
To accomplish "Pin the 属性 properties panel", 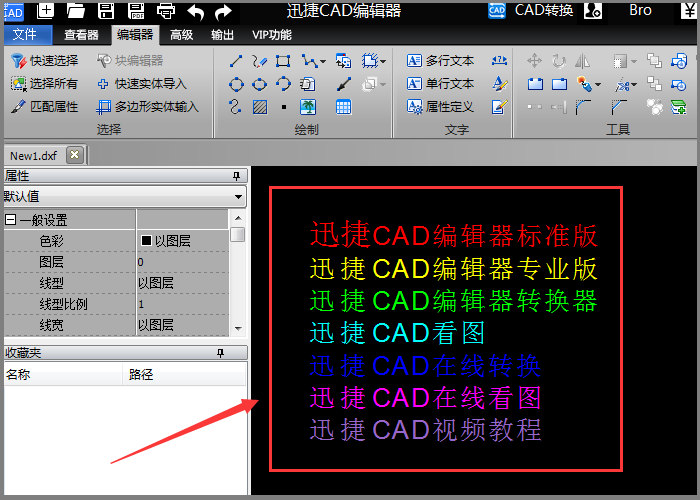I will point(237,176).
